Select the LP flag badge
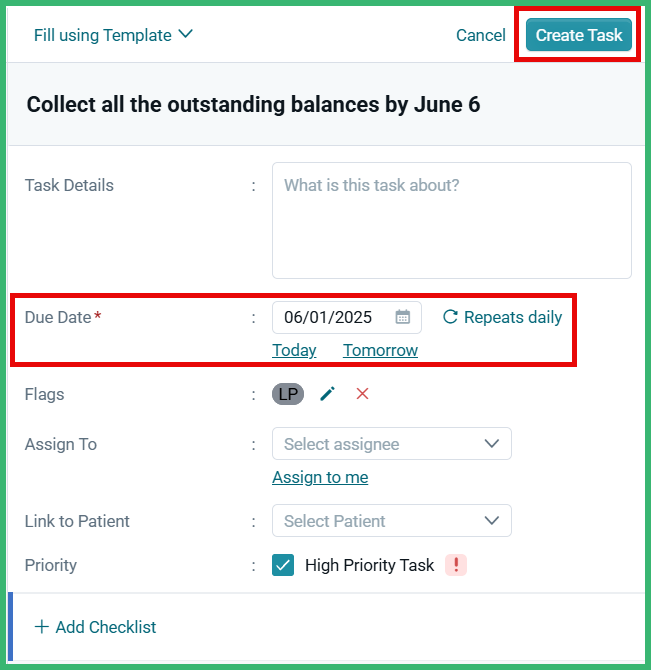The image size is (651, 670). click(x=288, y=394)
